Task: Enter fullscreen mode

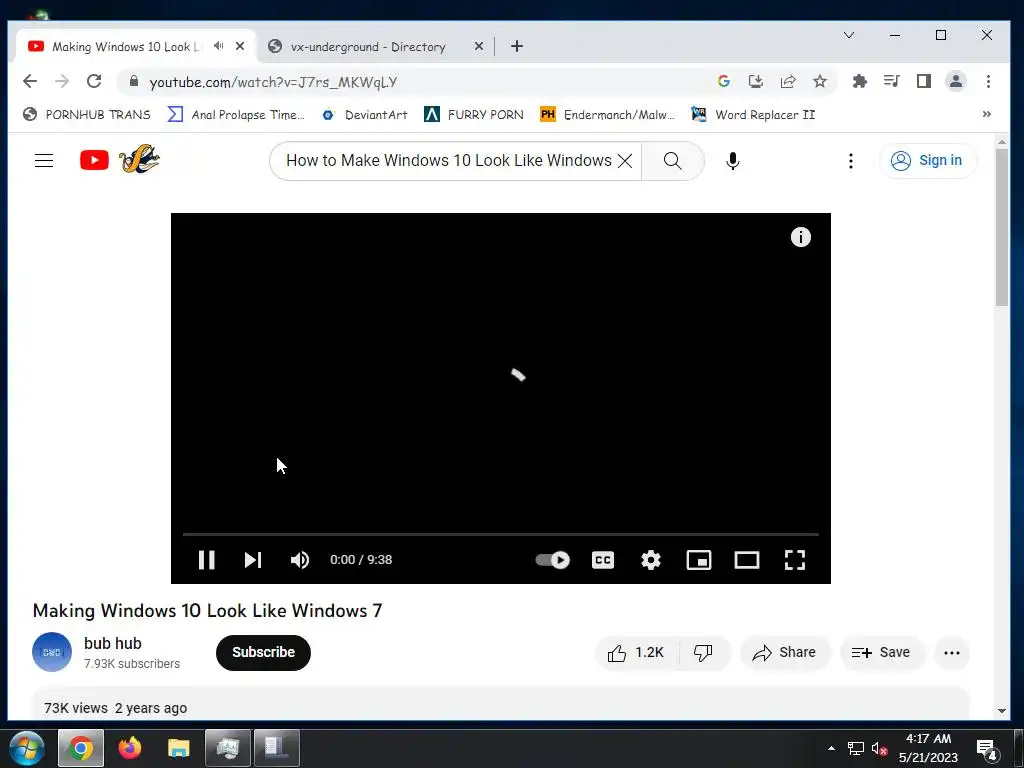Action: [795, 560]
